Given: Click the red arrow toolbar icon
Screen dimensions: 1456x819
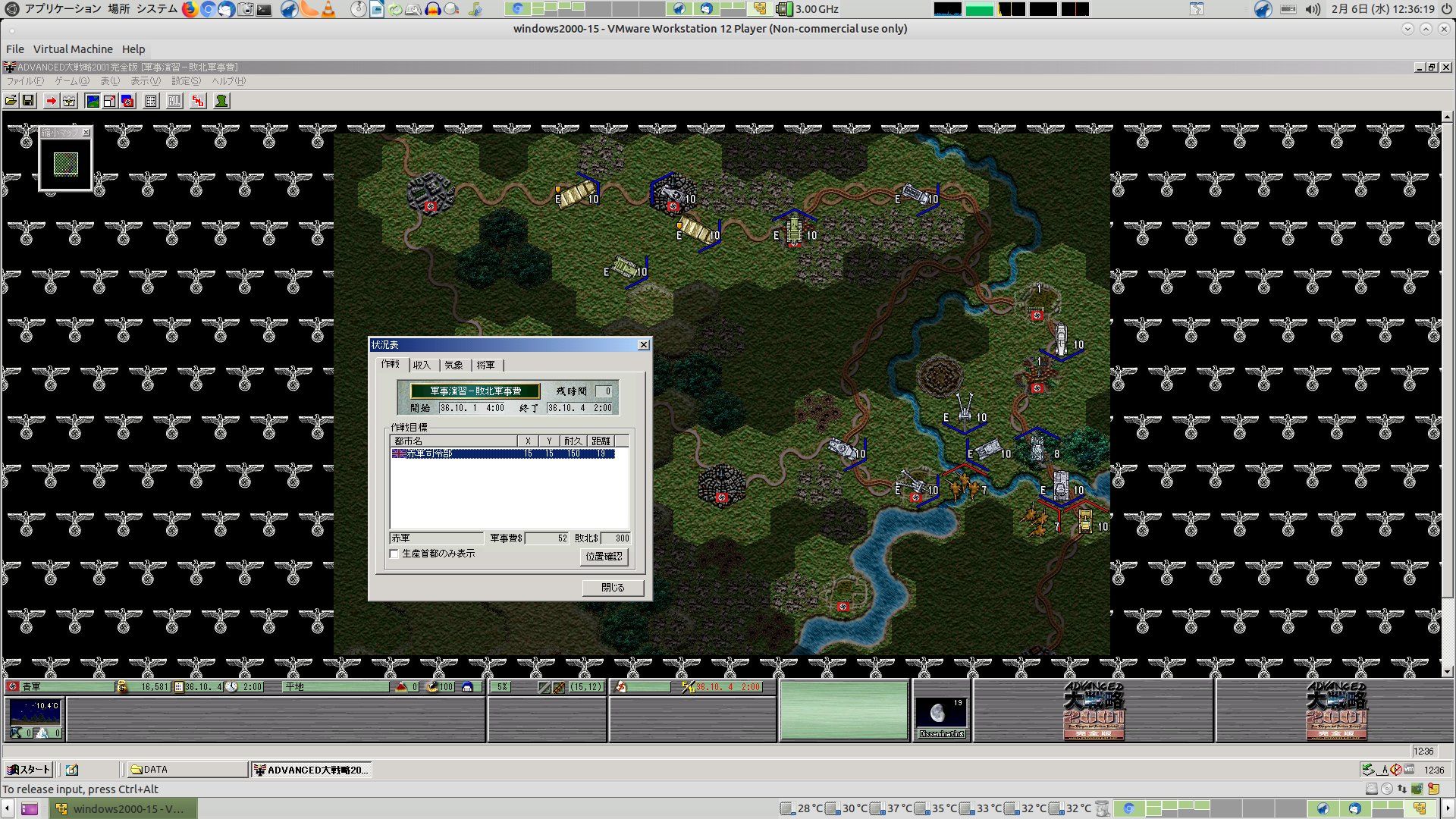Looking at the screenshot, I should pyautogui.click(x=51, y=101).
